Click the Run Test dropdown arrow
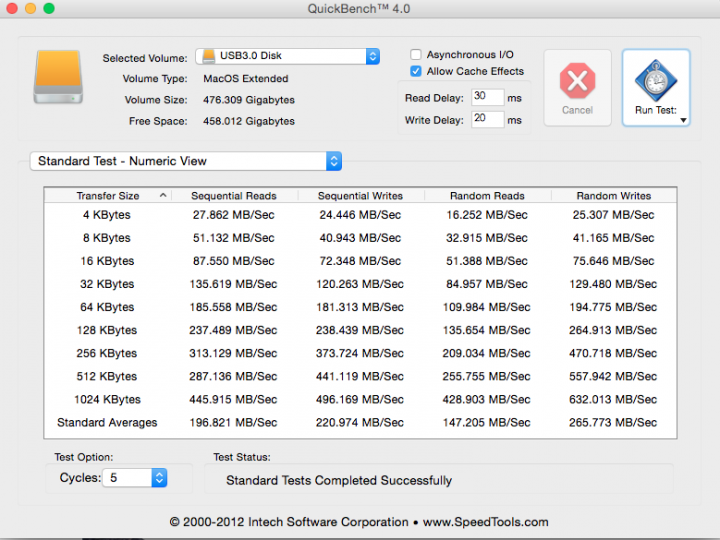The height and width of the screenshot is (540, 720). click(683, 120)
